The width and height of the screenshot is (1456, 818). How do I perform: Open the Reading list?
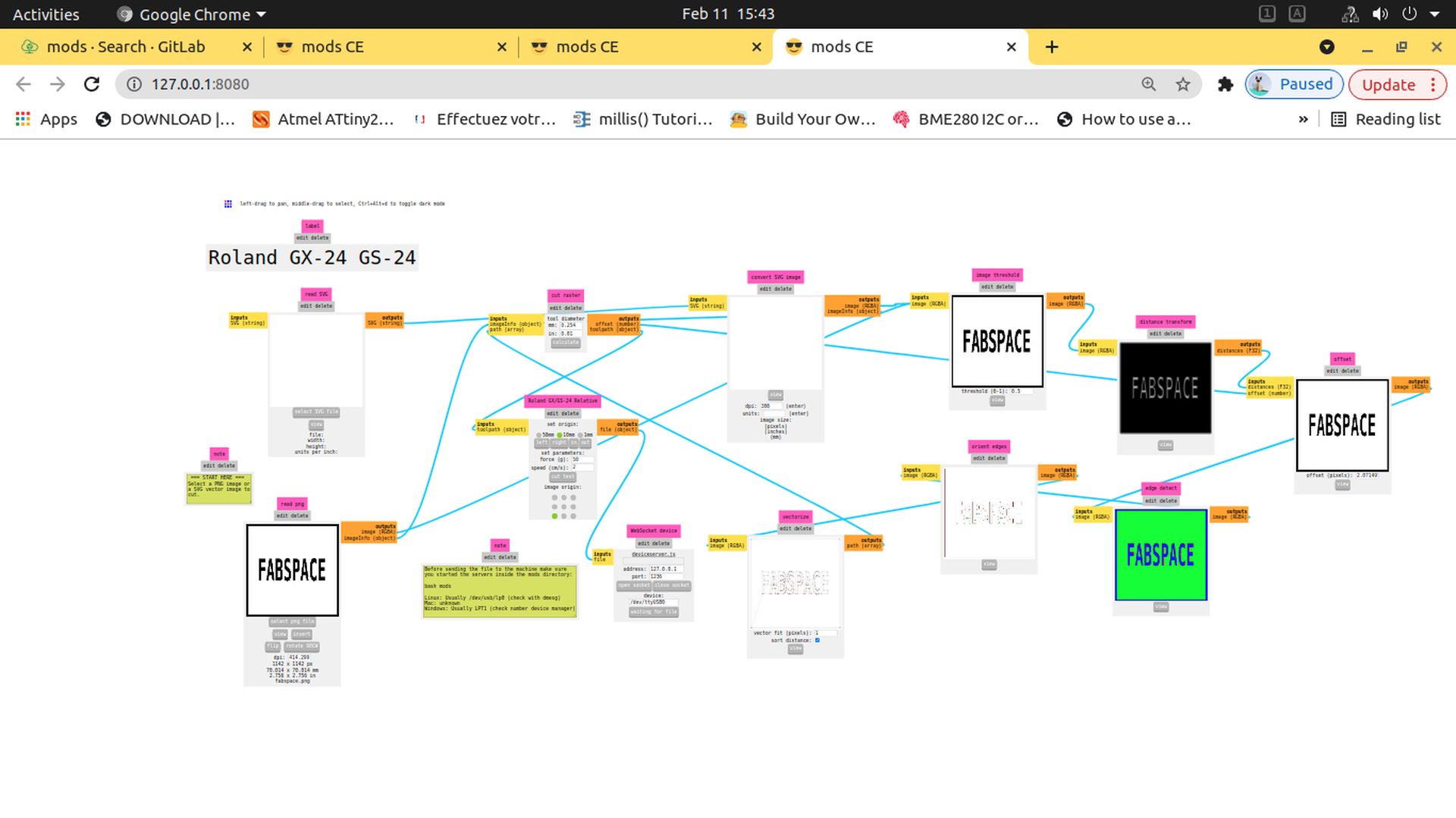[1385, 119]
